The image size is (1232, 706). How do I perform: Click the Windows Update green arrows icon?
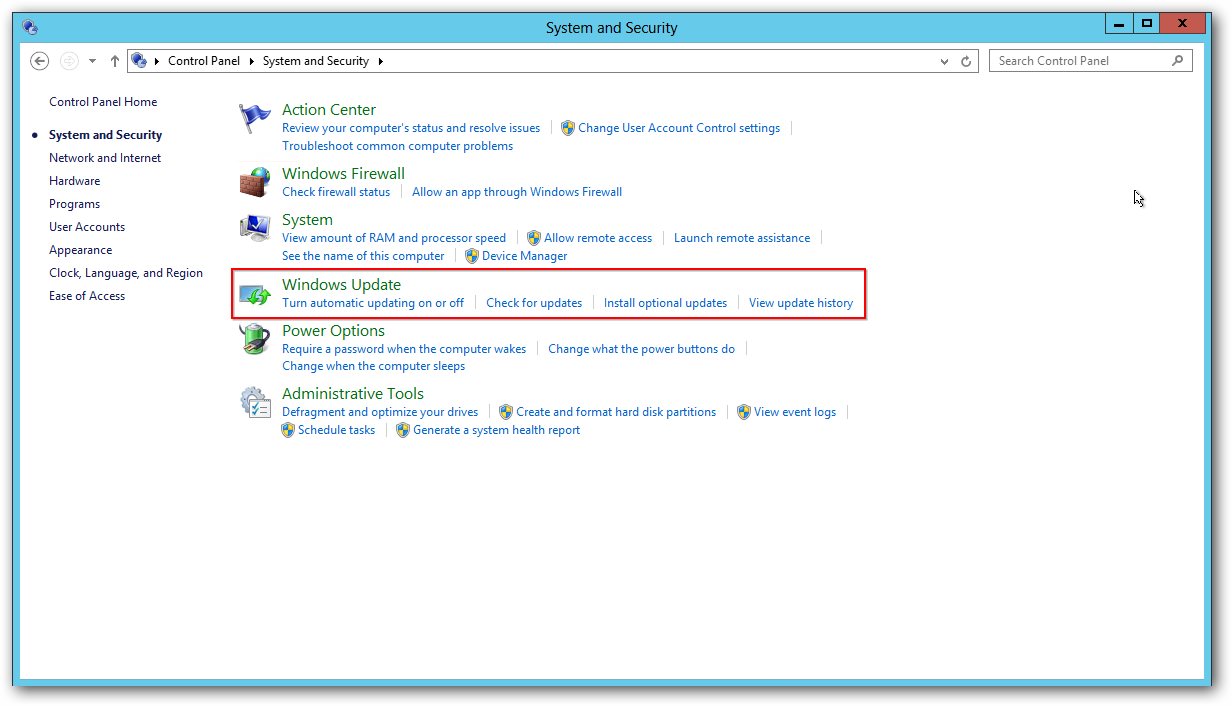(x=255, y=294)
